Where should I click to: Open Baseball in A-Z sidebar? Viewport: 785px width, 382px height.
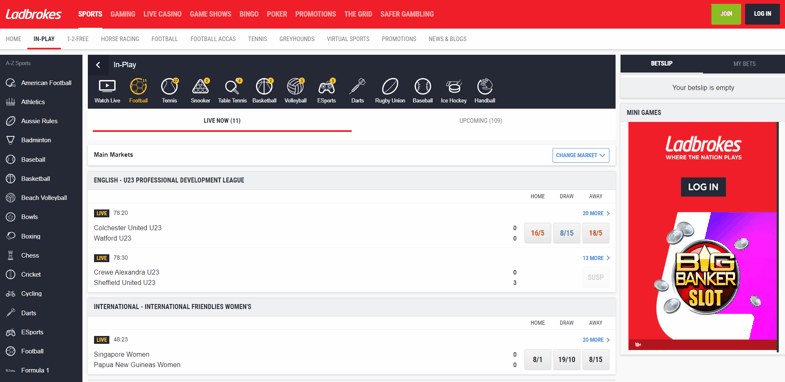click(41, 159)
